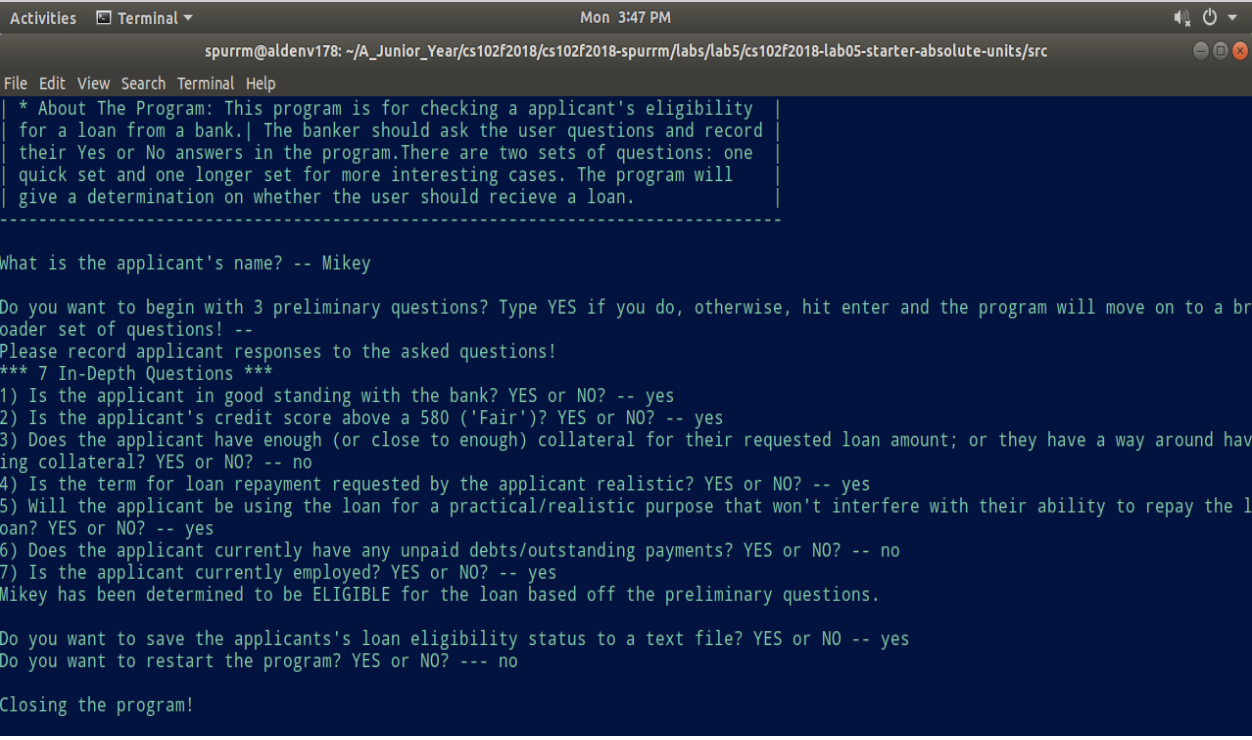The image size is (1252, 740).
Task: Click the 'Closing the program!' output line
Action: [97, 705]
